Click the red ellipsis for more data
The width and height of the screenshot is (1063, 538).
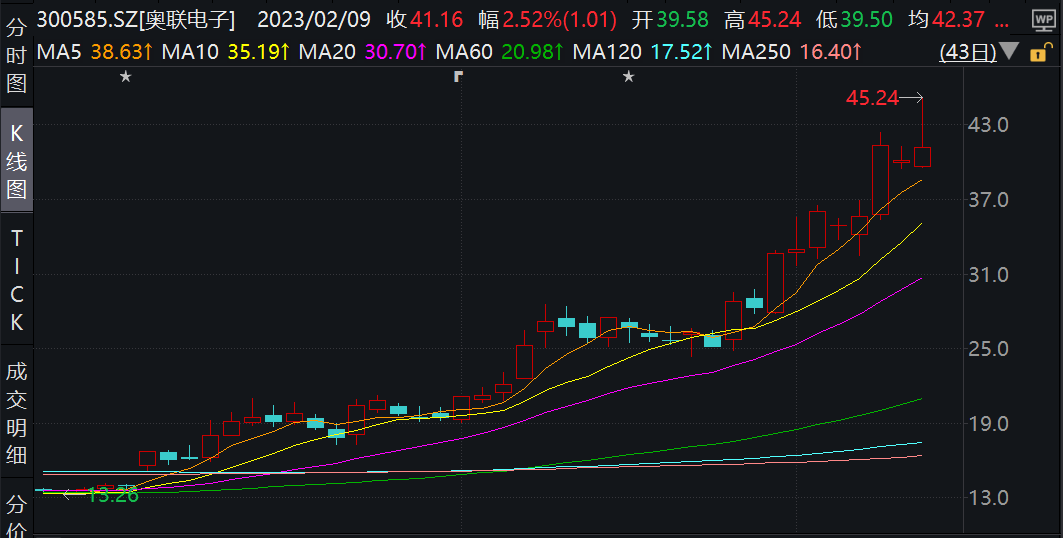(x=1001, y=26)
